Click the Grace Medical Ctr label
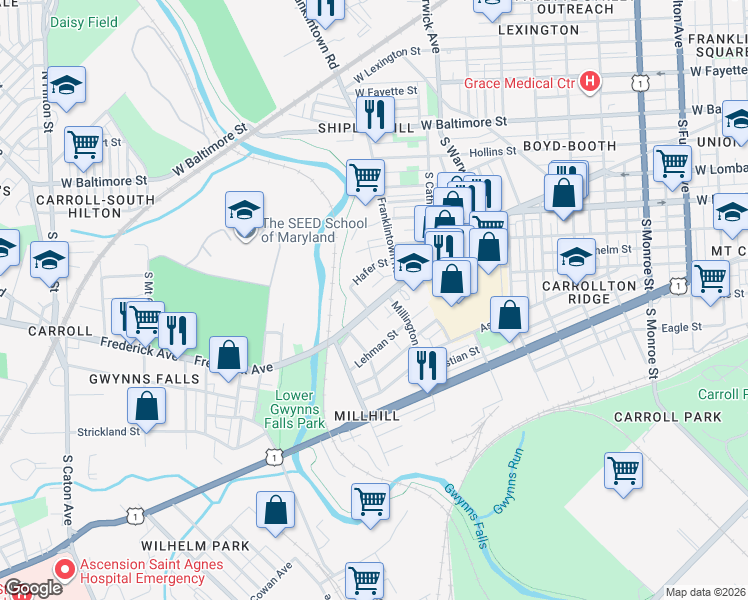Viewport: 748px width, 600px height. 519,83
